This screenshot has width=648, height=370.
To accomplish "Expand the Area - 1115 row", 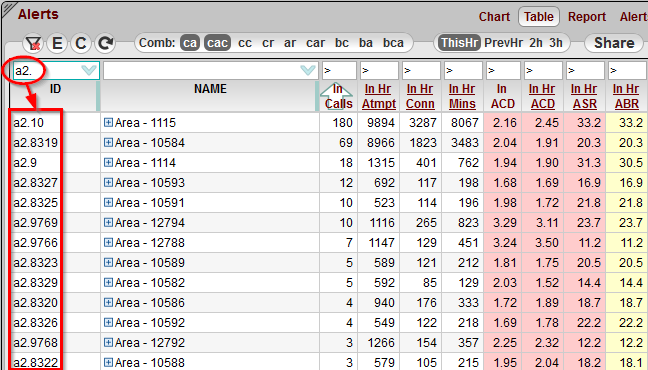I will 108,122.
